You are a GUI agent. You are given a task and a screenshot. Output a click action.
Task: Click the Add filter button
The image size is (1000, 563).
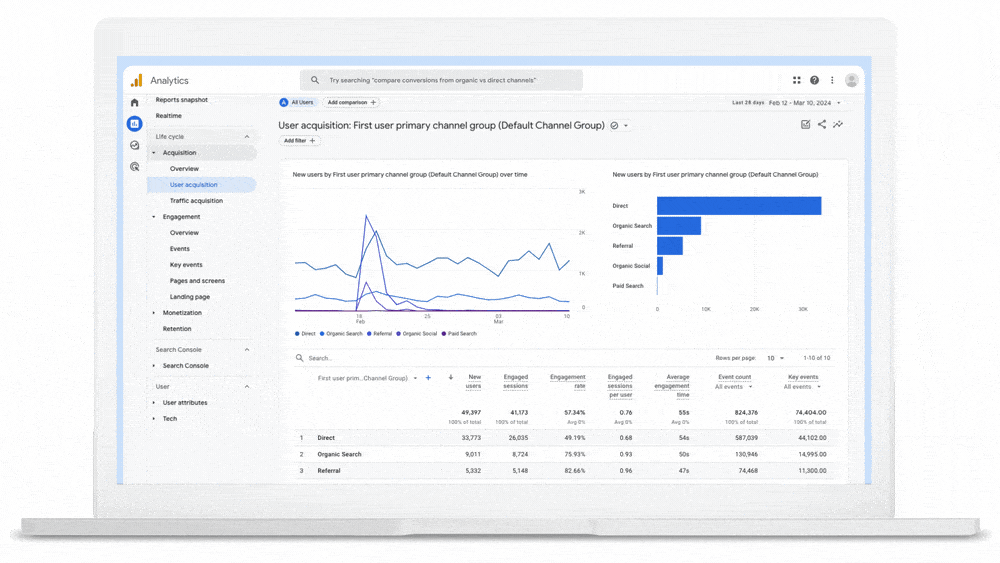[x=299, y=141]
